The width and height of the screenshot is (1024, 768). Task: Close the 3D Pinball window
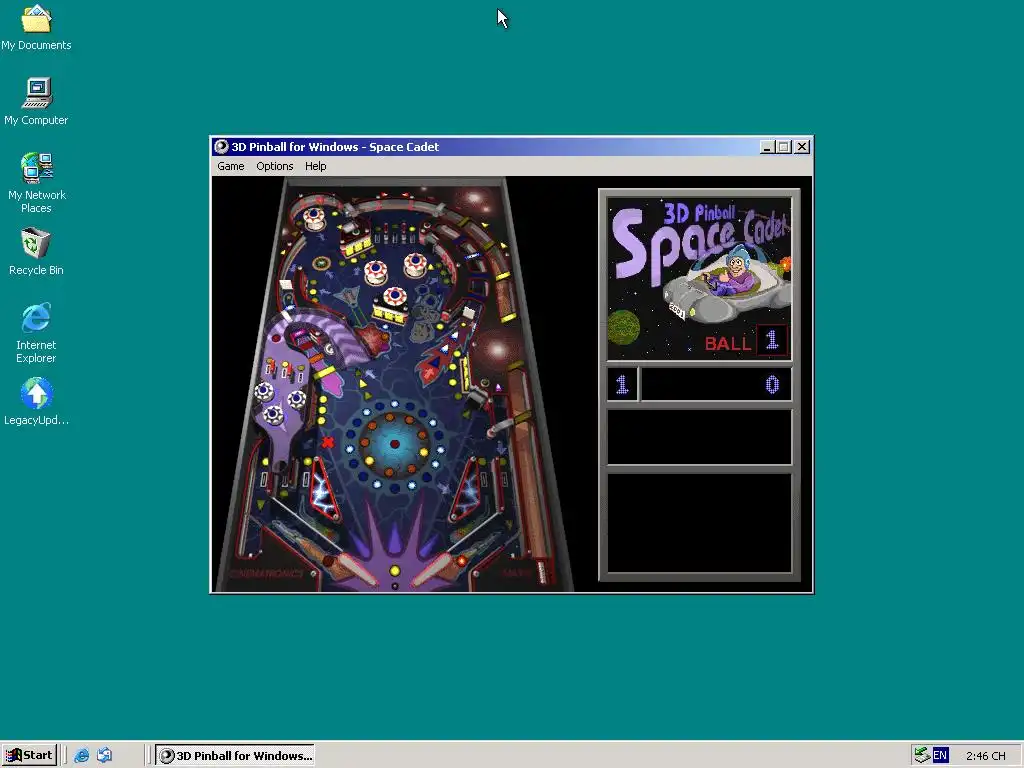(x=802, y=147)
